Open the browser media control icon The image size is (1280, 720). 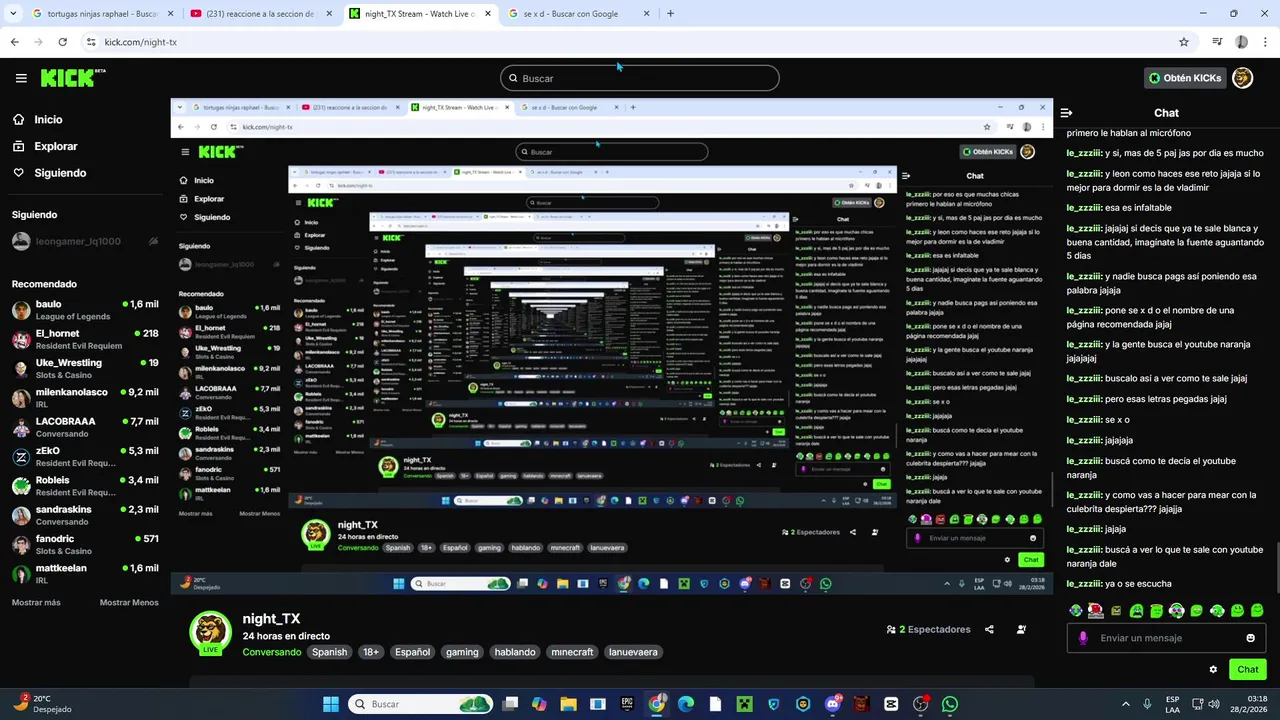(x=1217, y=42)
